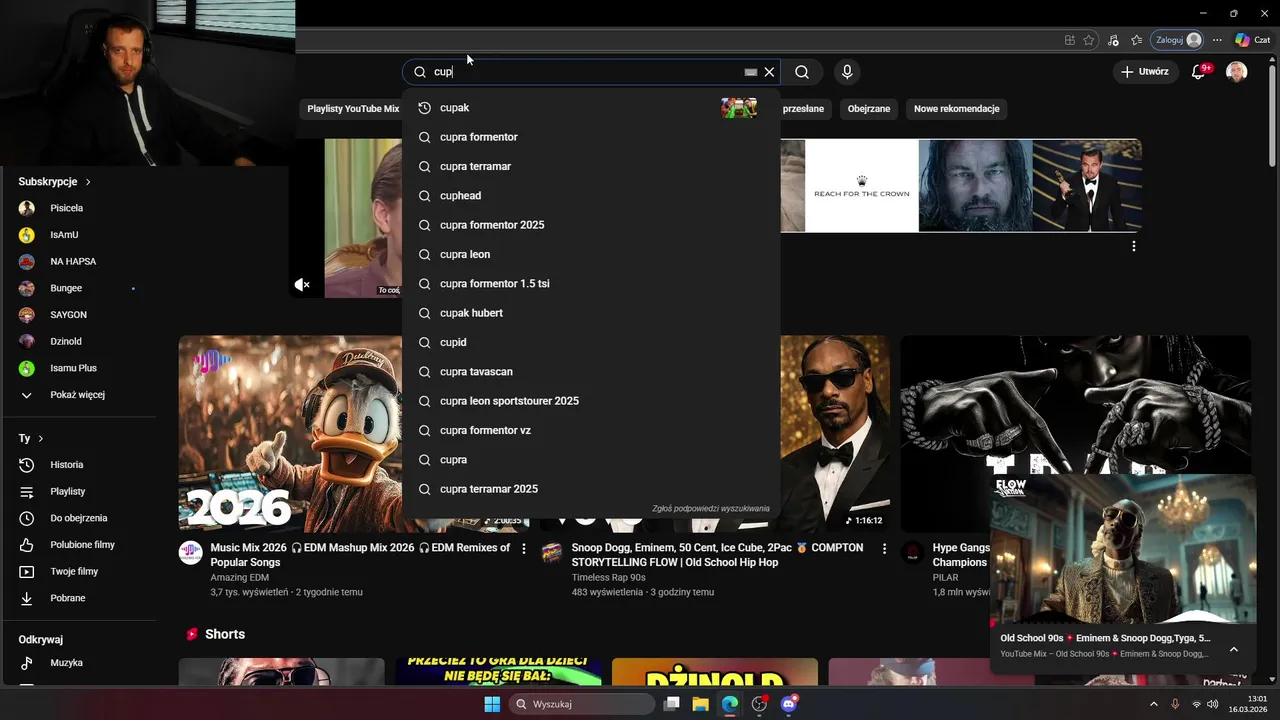
Task: Open the Discord taskbar icon
Action: 789,704
